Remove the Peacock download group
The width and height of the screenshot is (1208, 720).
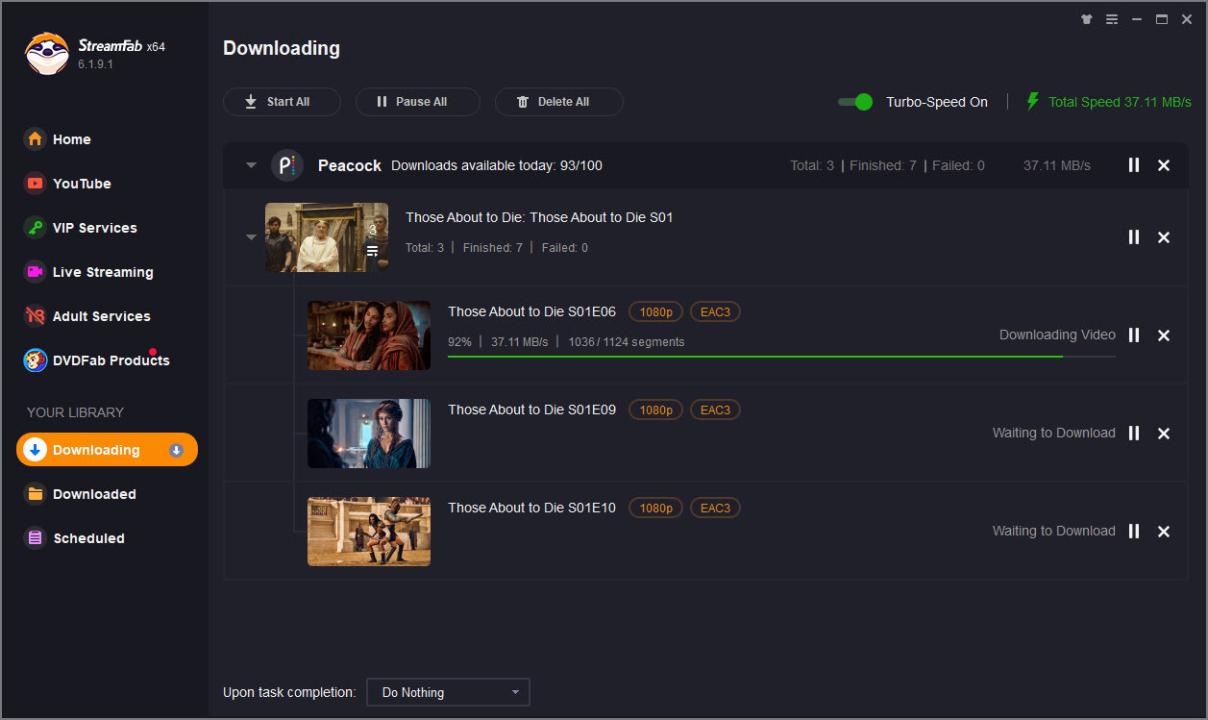(x=1164, y=165)
